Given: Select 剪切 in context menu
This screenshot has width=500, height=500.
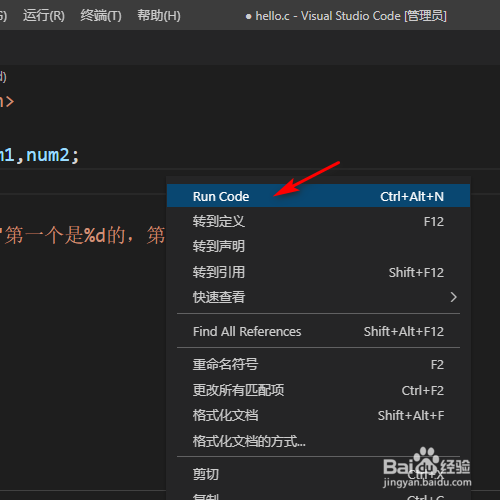Looking at the screenshot, I should tap(318, 474).
